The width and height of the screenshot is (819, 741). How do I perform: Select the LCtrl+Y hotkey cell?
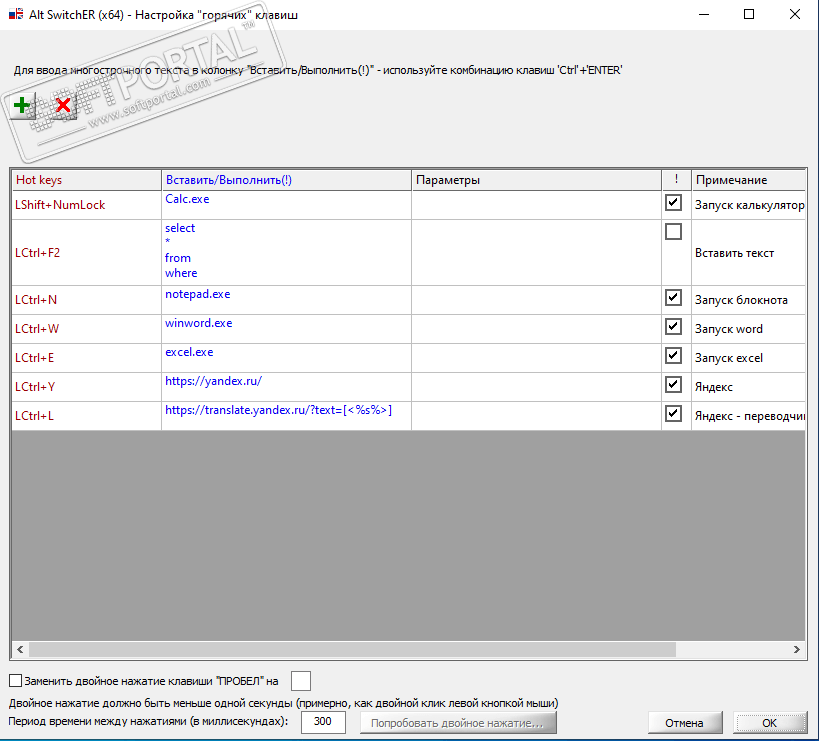[x=86, y=387]
